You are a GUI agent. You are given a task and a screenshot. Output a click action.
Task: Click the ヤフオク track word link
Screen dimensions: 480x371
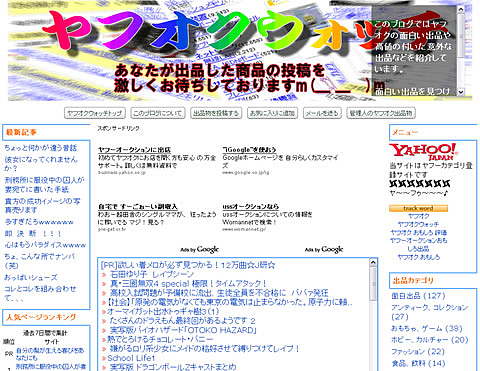[x=418, y=216]
